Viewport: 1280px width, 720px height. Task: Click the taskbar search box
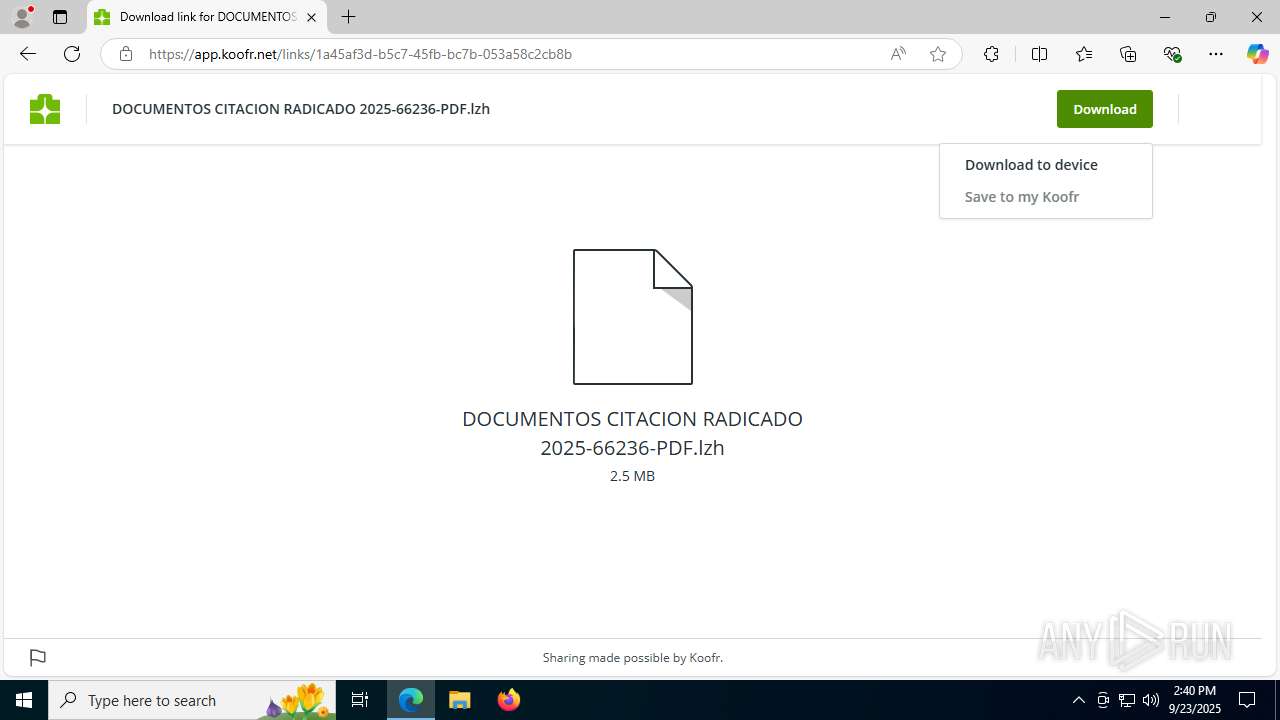click(x=192, y=700)
